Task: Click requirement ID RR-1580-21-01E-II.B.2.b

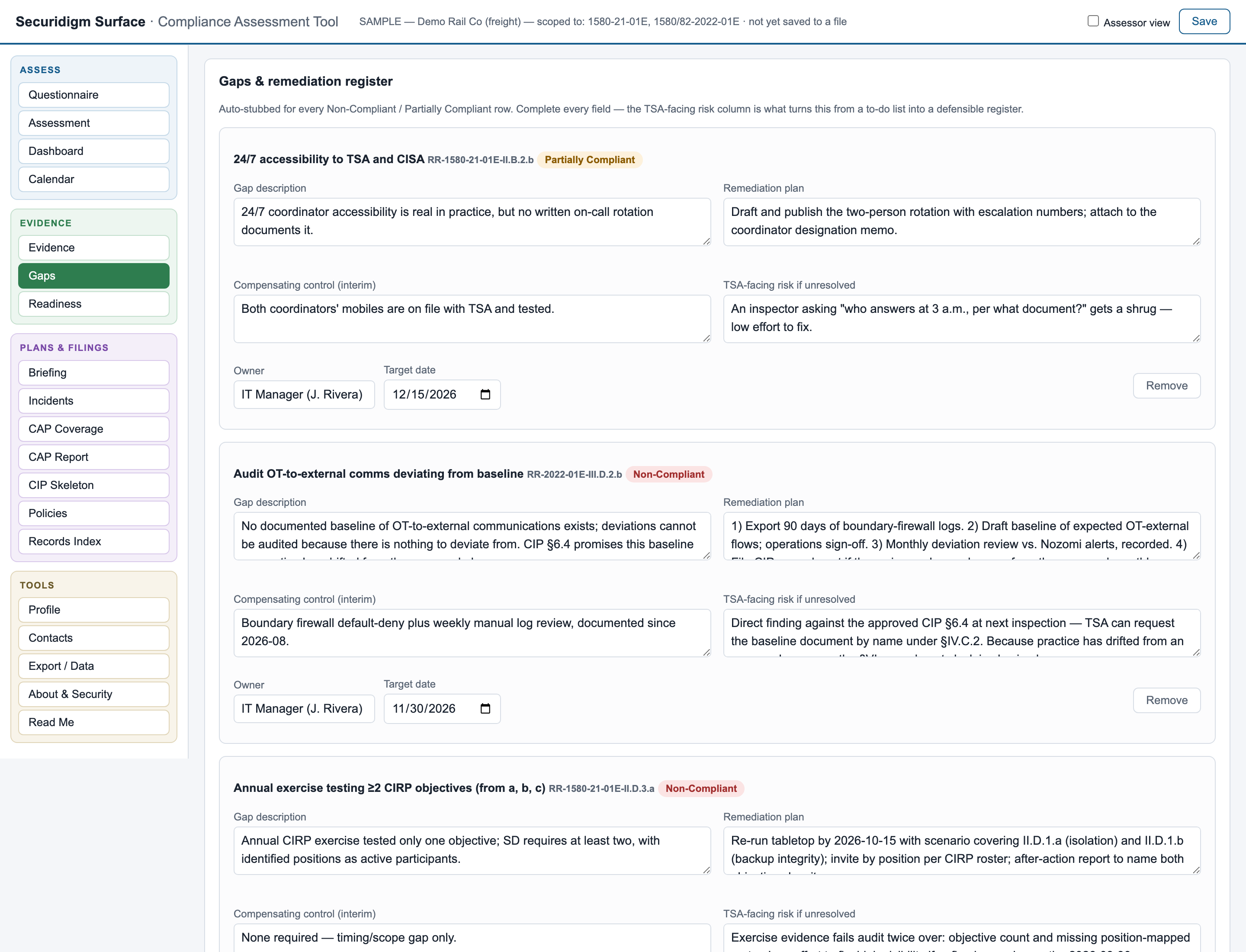Action: coord(481,160)
